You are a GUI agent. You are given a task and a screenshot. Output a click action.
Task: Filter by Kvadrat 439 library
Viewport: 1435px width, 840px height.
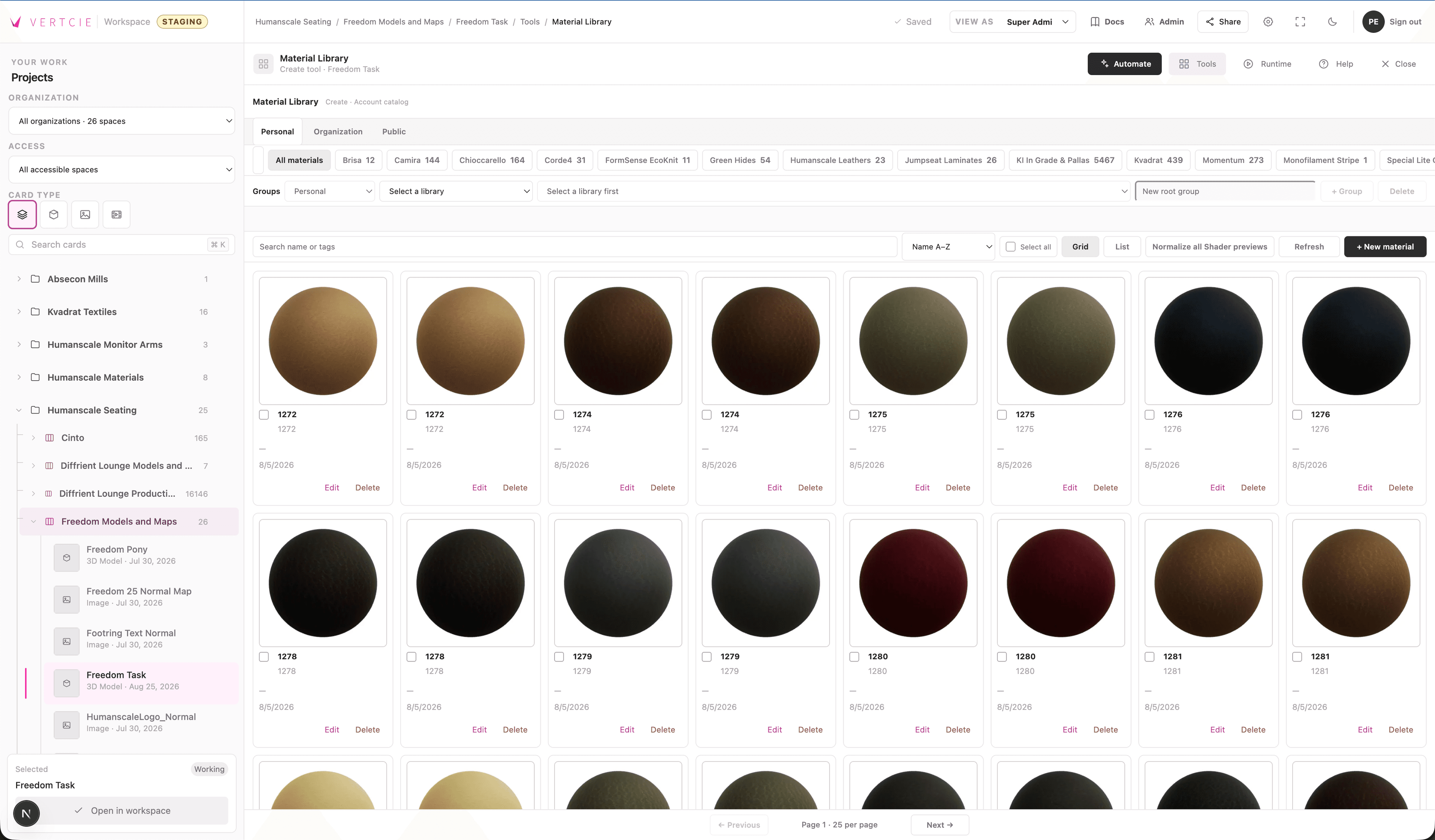click(x=1158, y=161)
